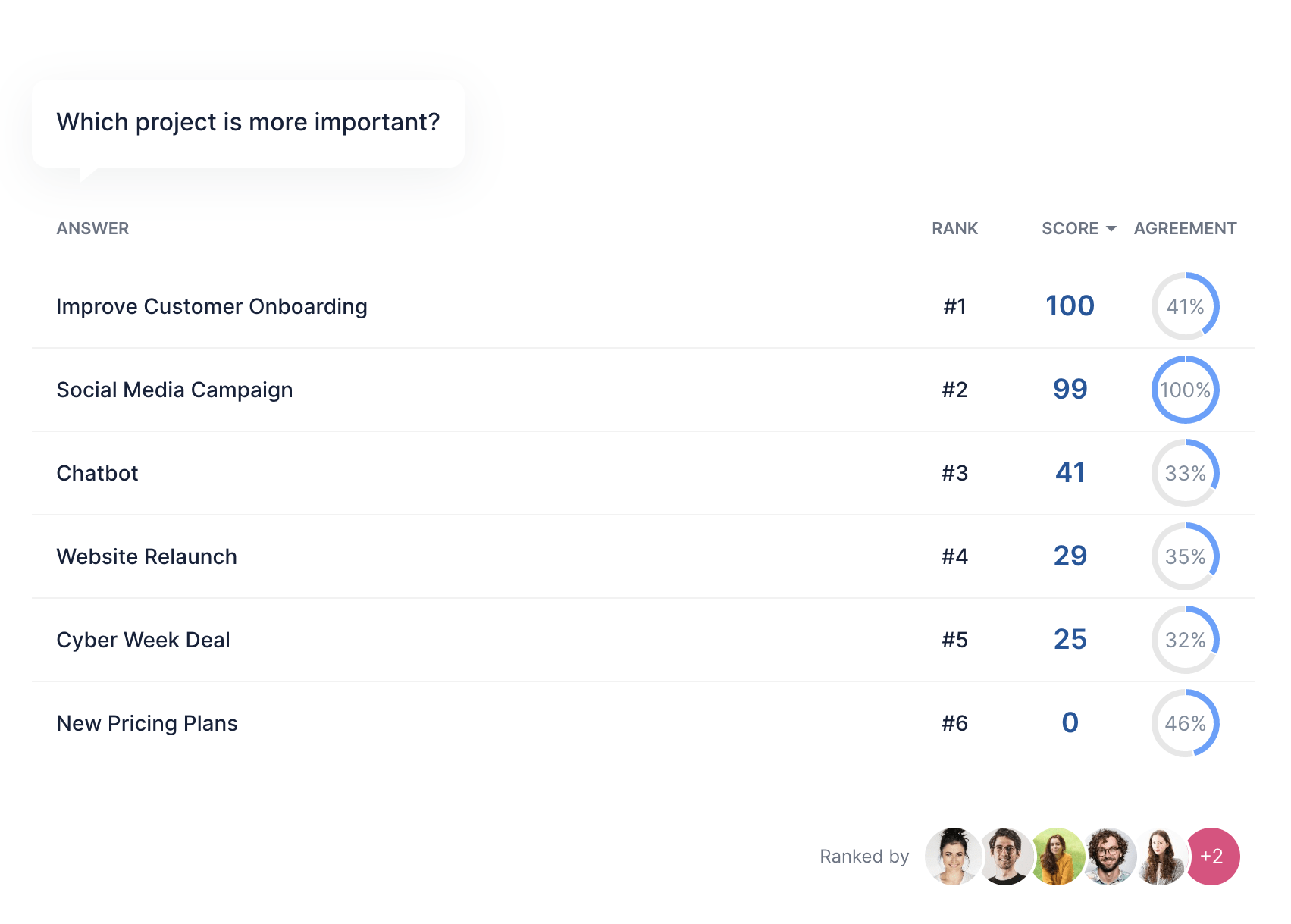Click Cyber Week Deal's 32% agreement ring
1291x924 pixels.
[x=1185, y=640]
